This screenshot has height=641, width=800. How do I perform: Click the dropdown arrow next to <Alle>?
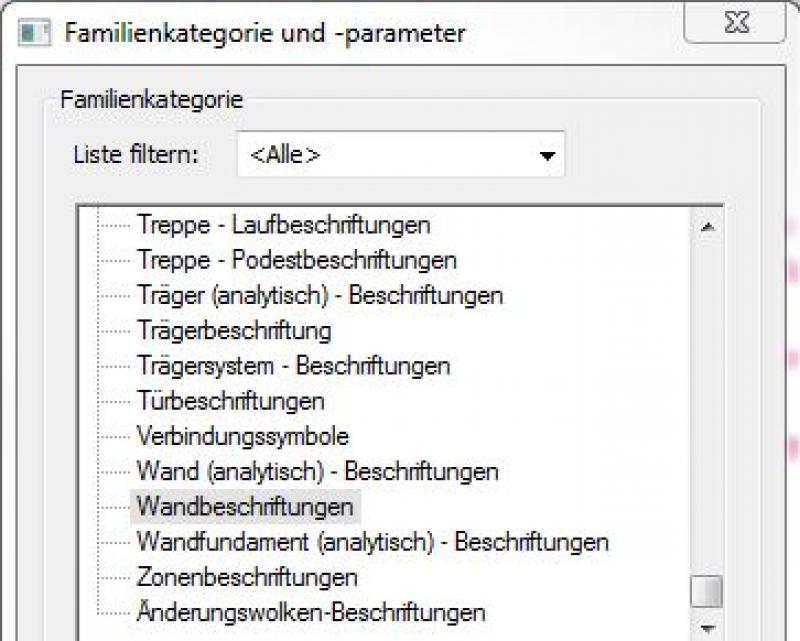[546, 154]
